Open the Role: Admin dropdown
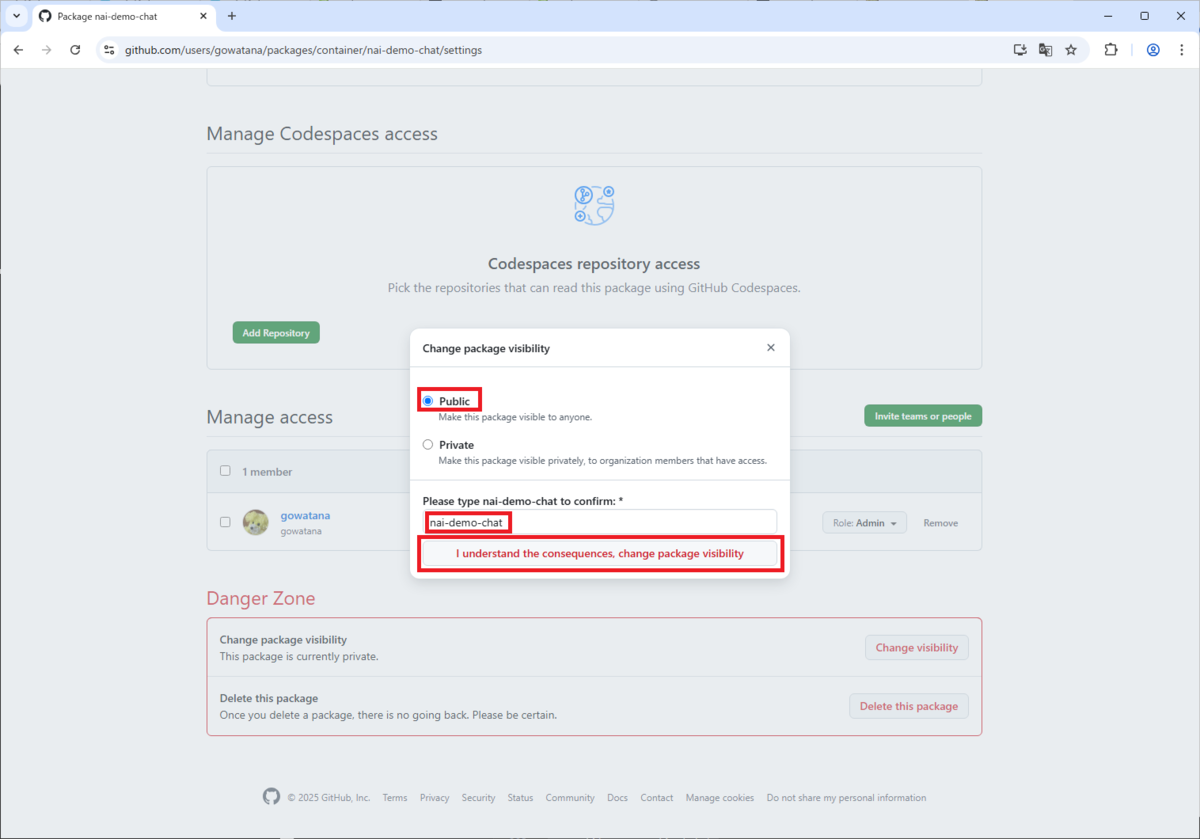Viewport: 1200px width, 839px height. (x=864, y=523)
